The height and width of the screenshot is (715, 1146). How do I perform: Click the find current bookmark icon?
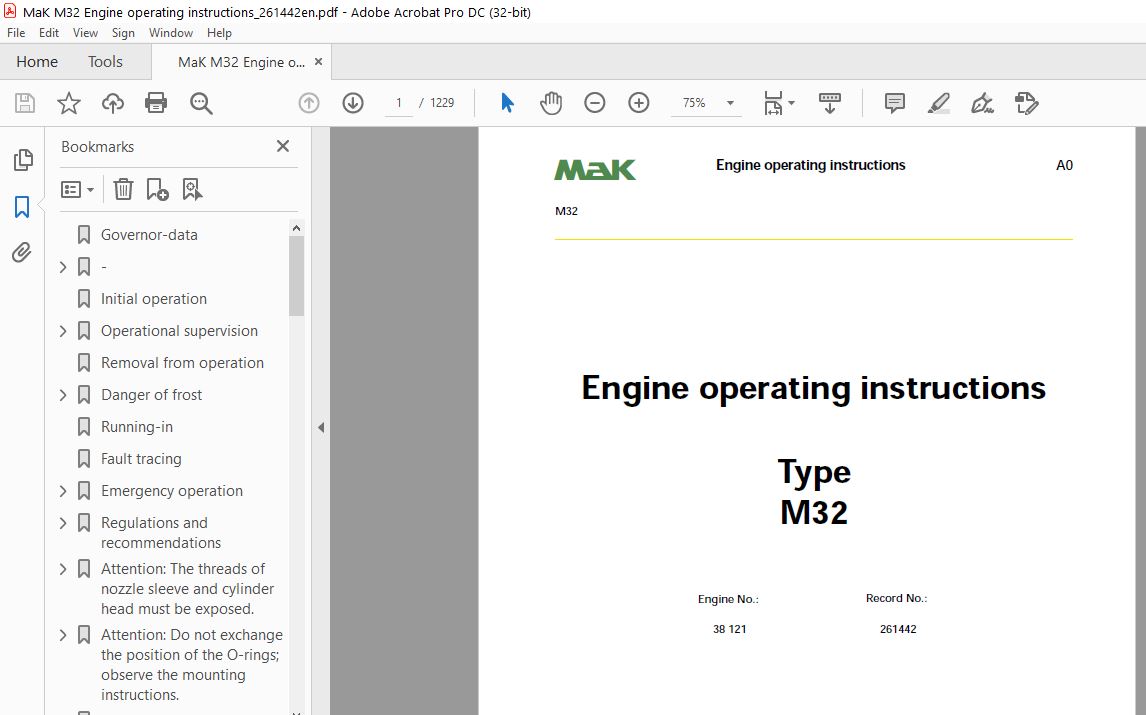pyautogui.click(x=192, y=189)
